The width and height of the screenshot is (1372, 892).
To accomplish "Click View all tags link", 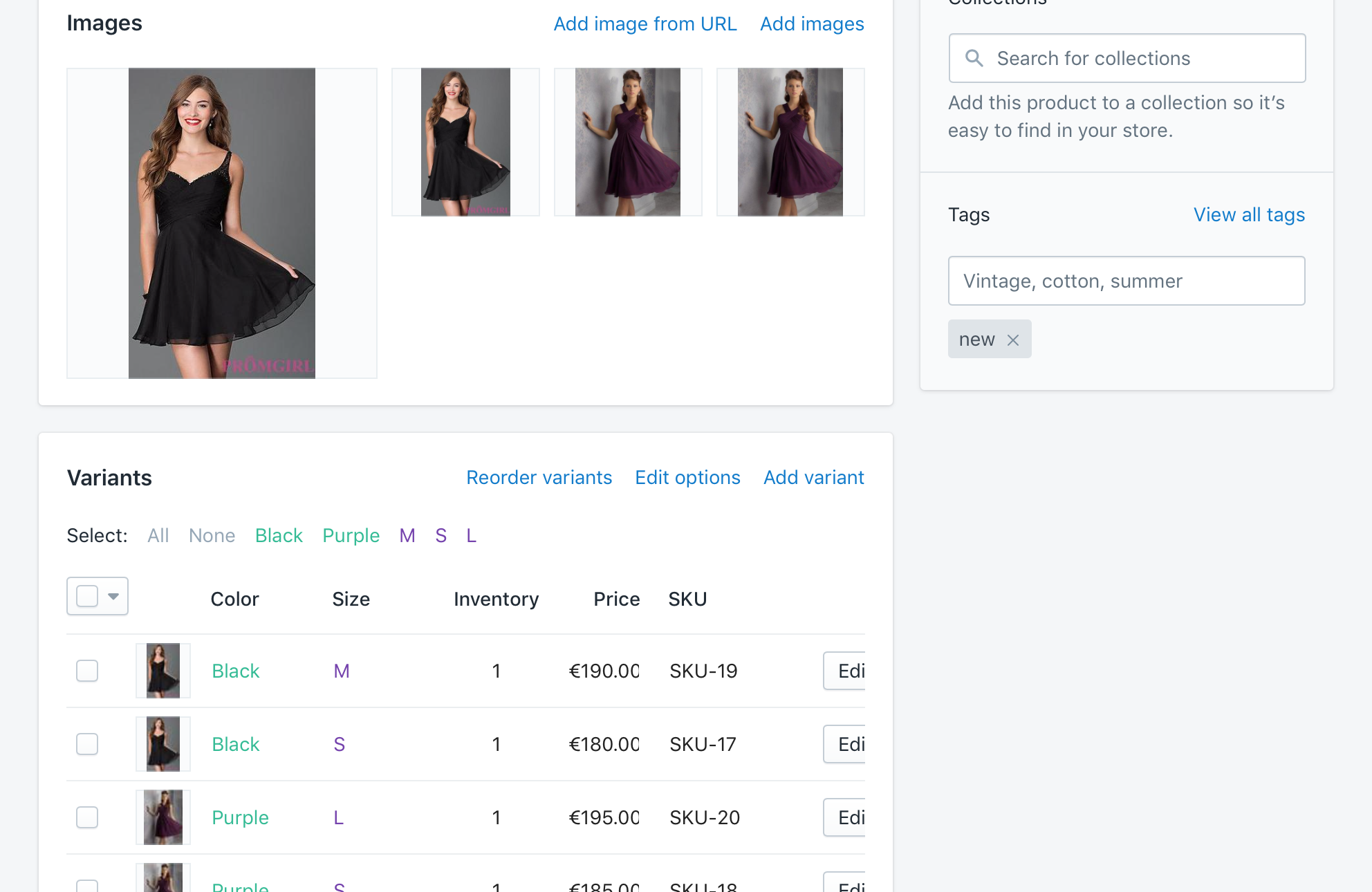I will point(1249,214).
